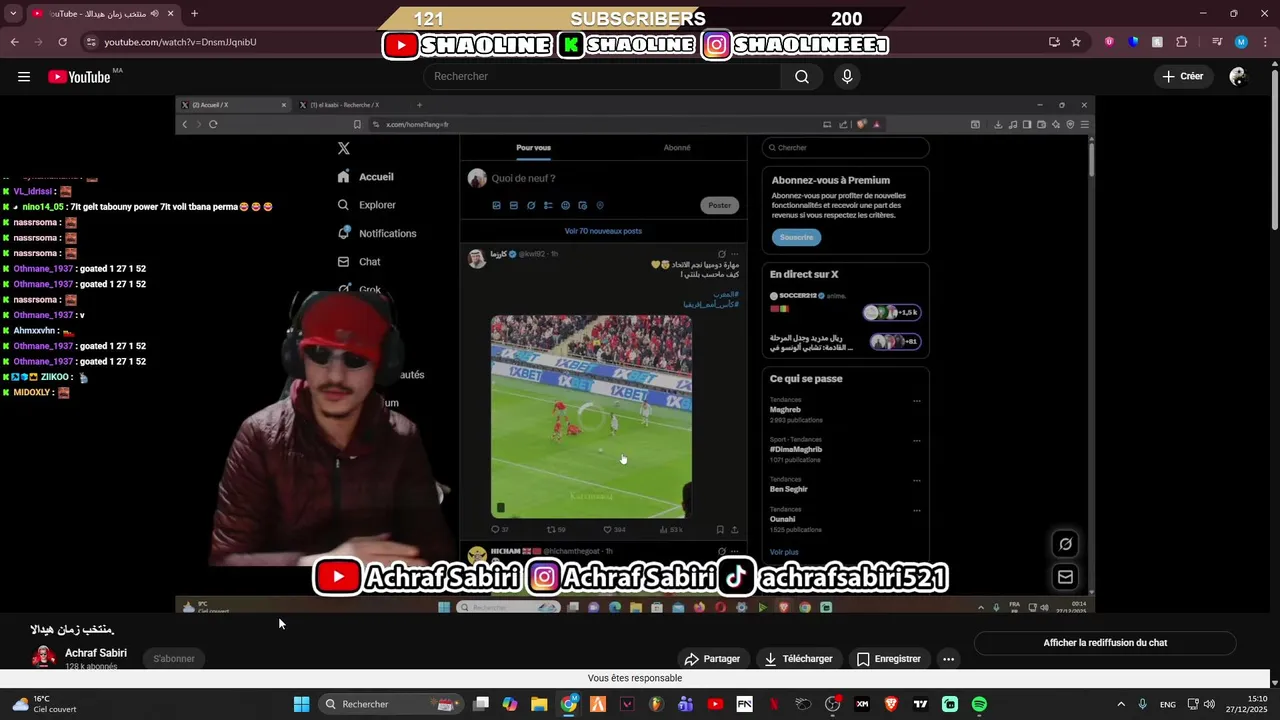Click the YouTube search magnifier button

[x=802, y=77]
